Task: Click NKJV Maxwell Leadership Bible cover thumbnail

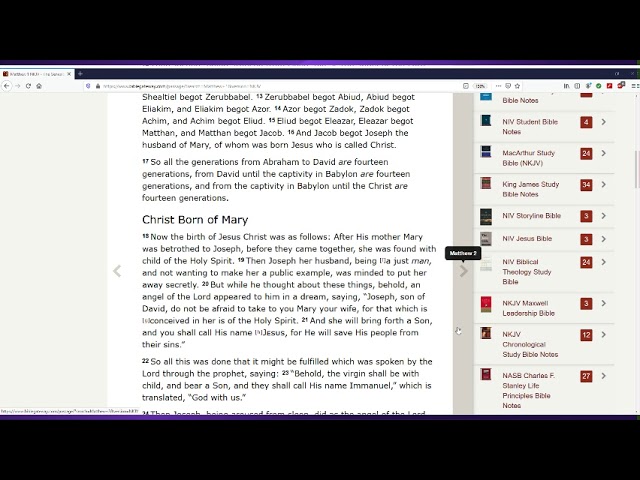Action: (486, 304)
